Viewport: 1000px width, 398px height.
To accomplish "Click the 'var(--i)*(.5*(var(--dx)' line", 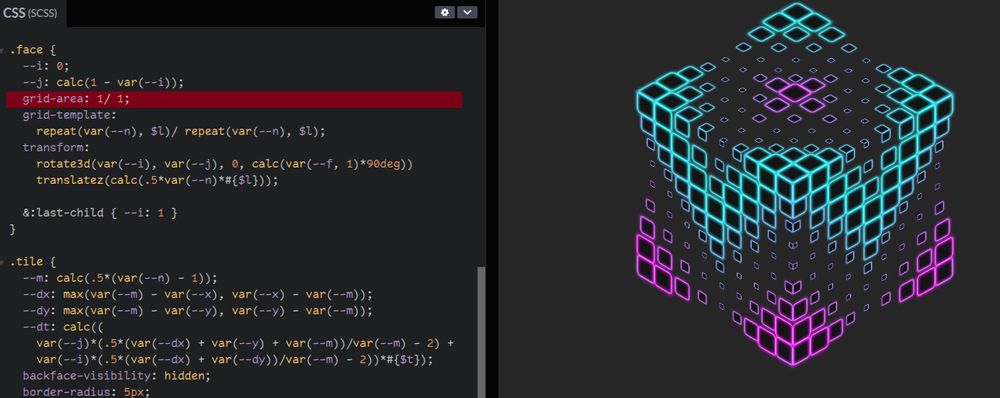I will click(235, 360).
